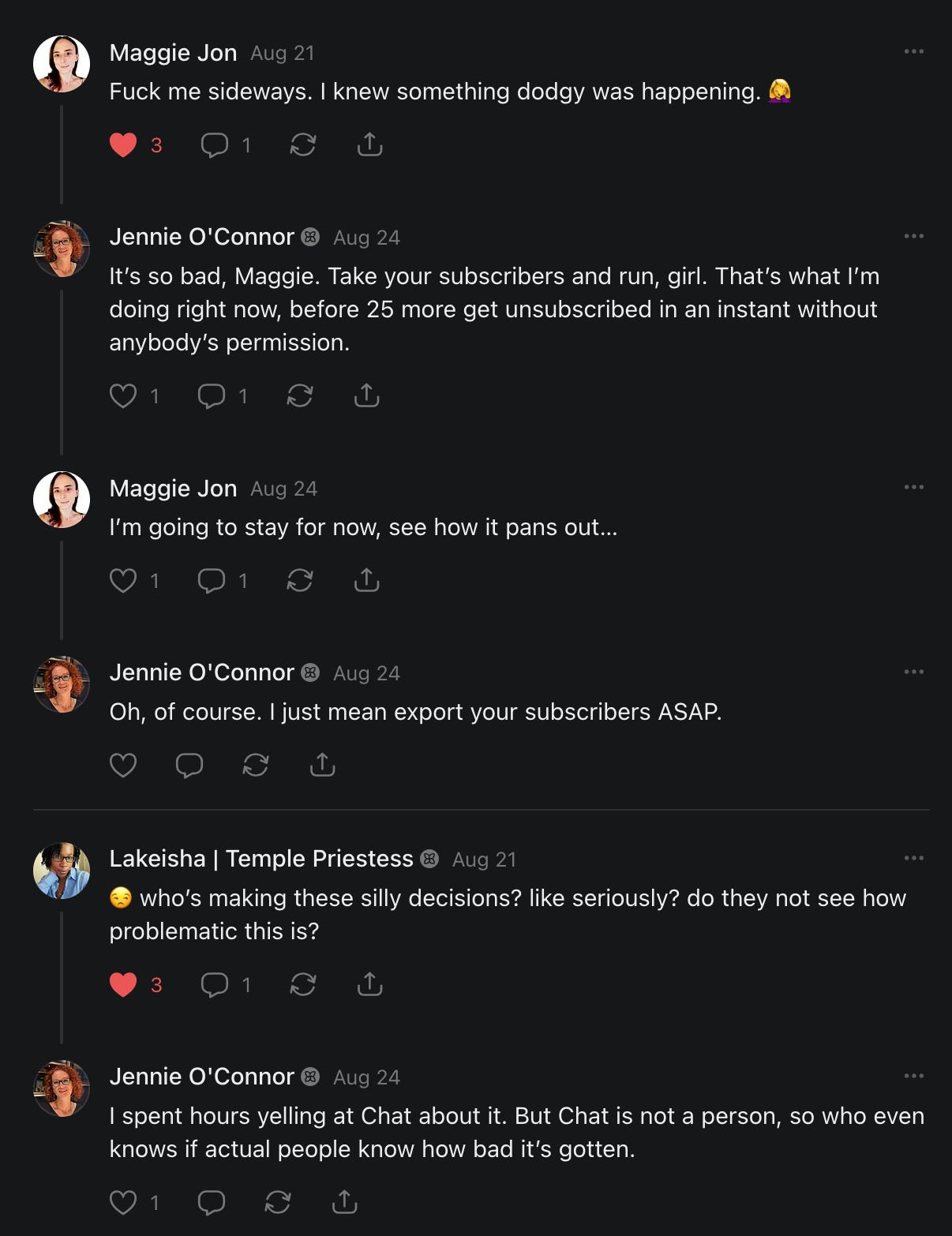Open more options for Lakeisha's comment

coord(913,858)
